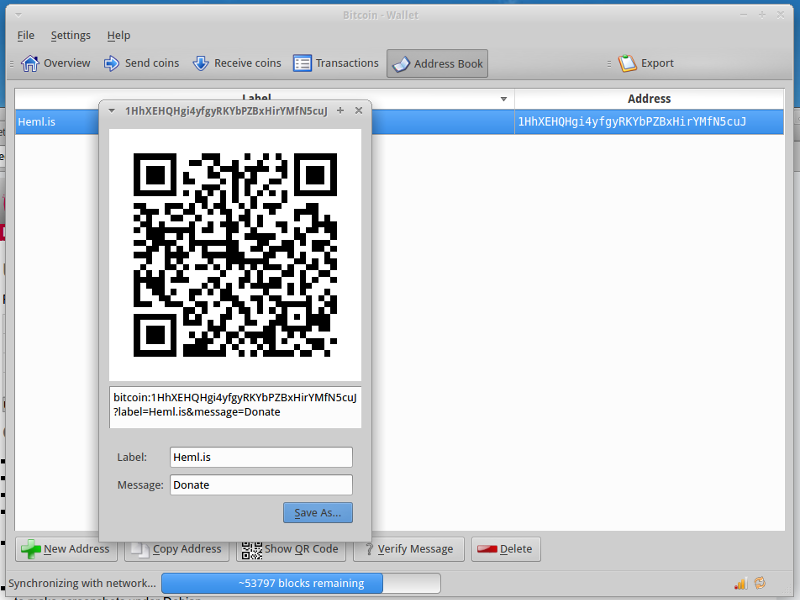Copy Address to clipboard
This screenshot has height=600, width=800.
coord(177,549)
